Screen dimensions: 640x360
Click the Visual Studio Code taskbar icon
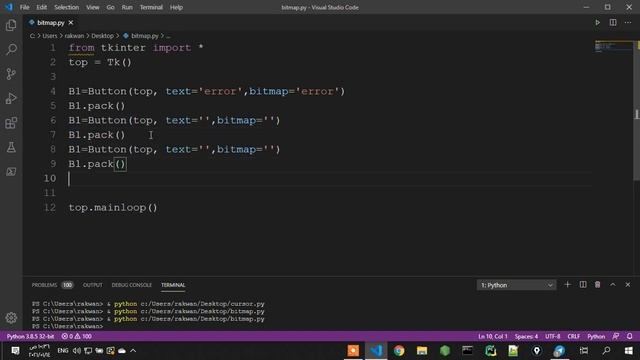click(x=376, y=351)
